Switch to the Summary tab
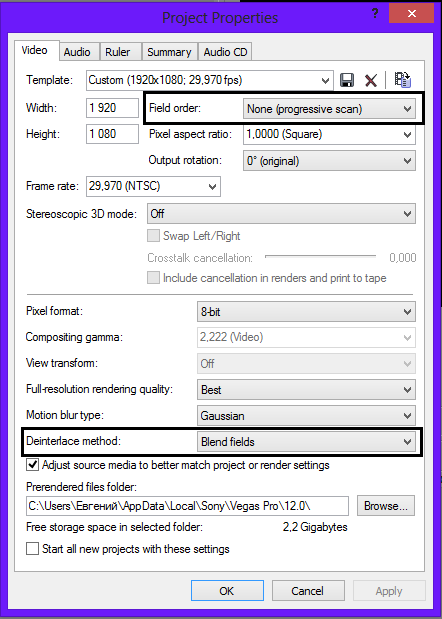Screen dimensions: 442x619 tap(169, 52)
